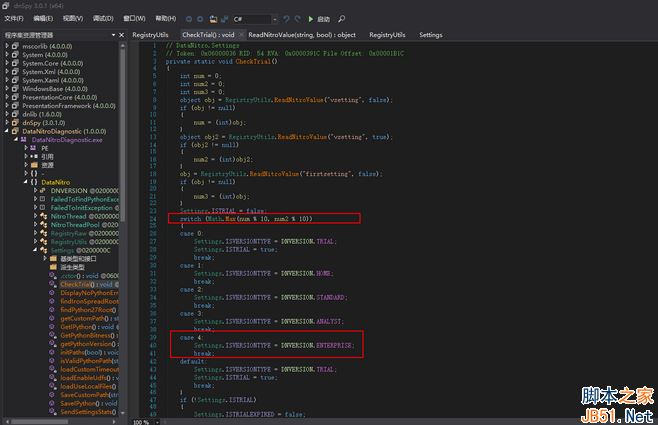Click the PE node icon

[x=33, y=148]
